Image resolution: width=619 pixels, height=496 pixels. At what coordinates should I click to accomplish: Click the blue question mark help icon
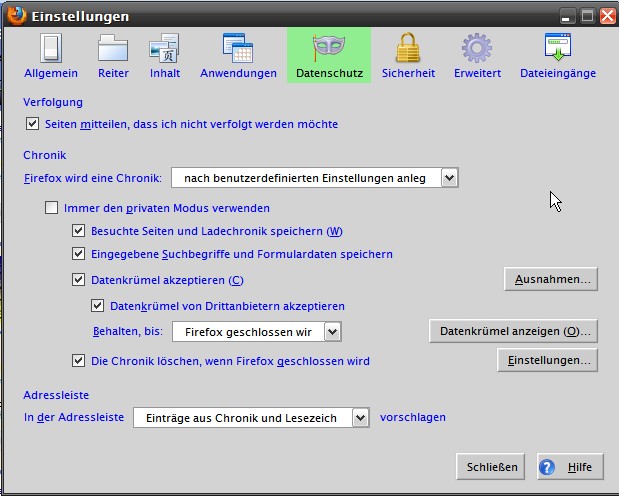[547, 467]
